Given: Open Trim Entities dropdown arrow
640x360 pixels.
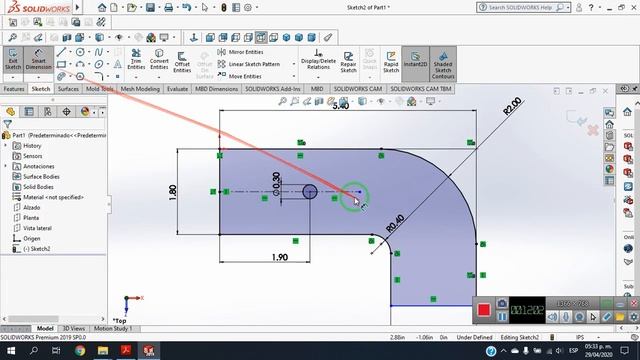Looking at the screenshot, I should (x=136, y=77).
